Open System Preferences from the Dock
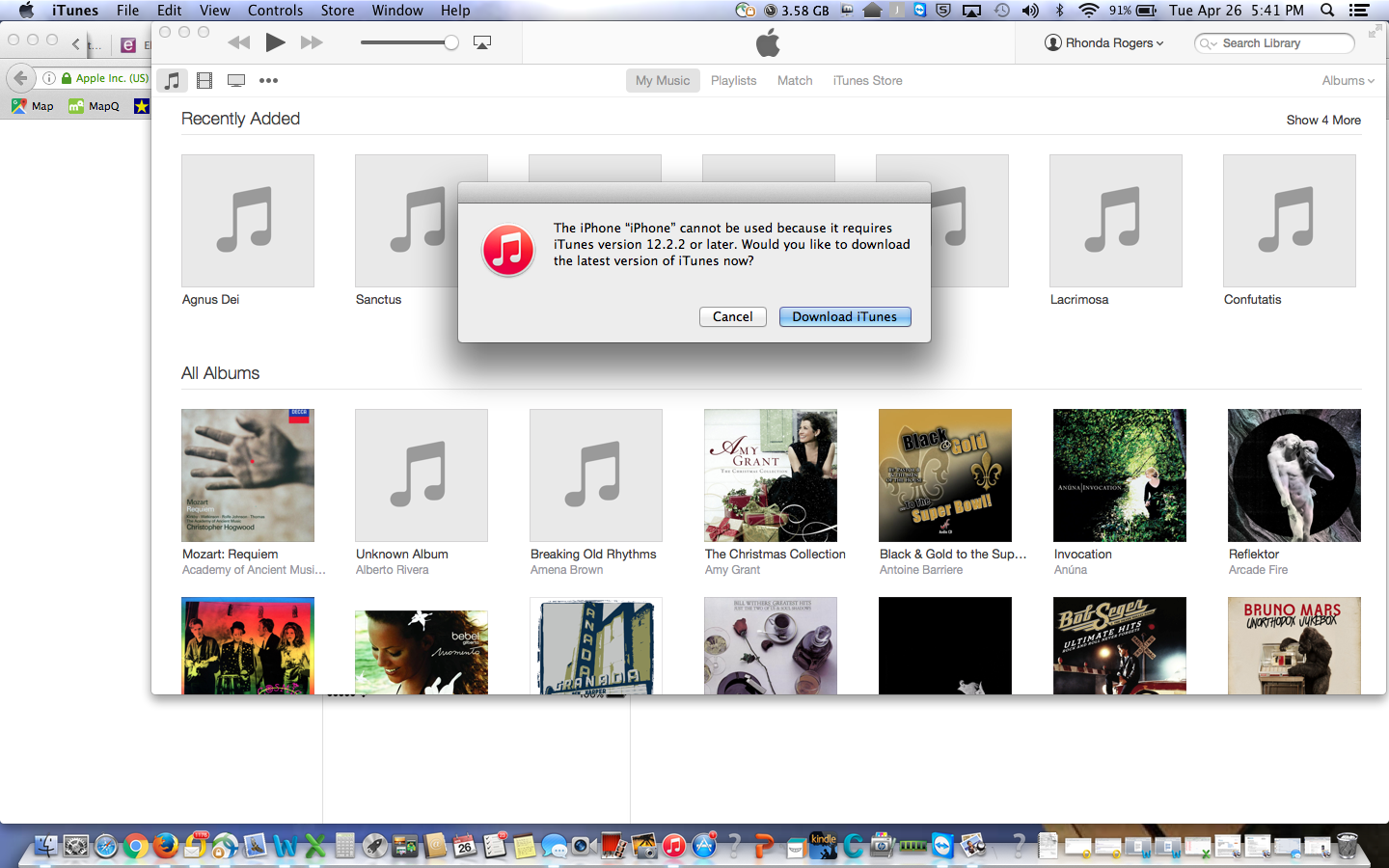This screenshot has height=868, width=1389. pyautogui.click(x=76, y=846)
